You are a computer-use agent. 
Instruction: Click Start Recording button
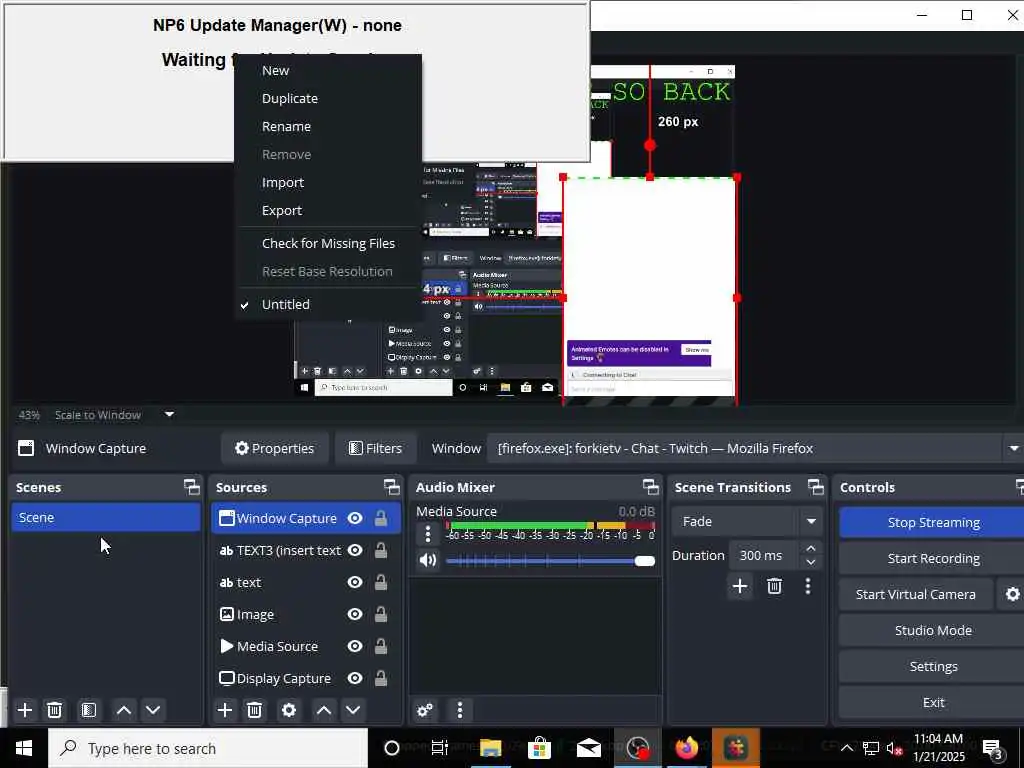(x=933, y=558)
